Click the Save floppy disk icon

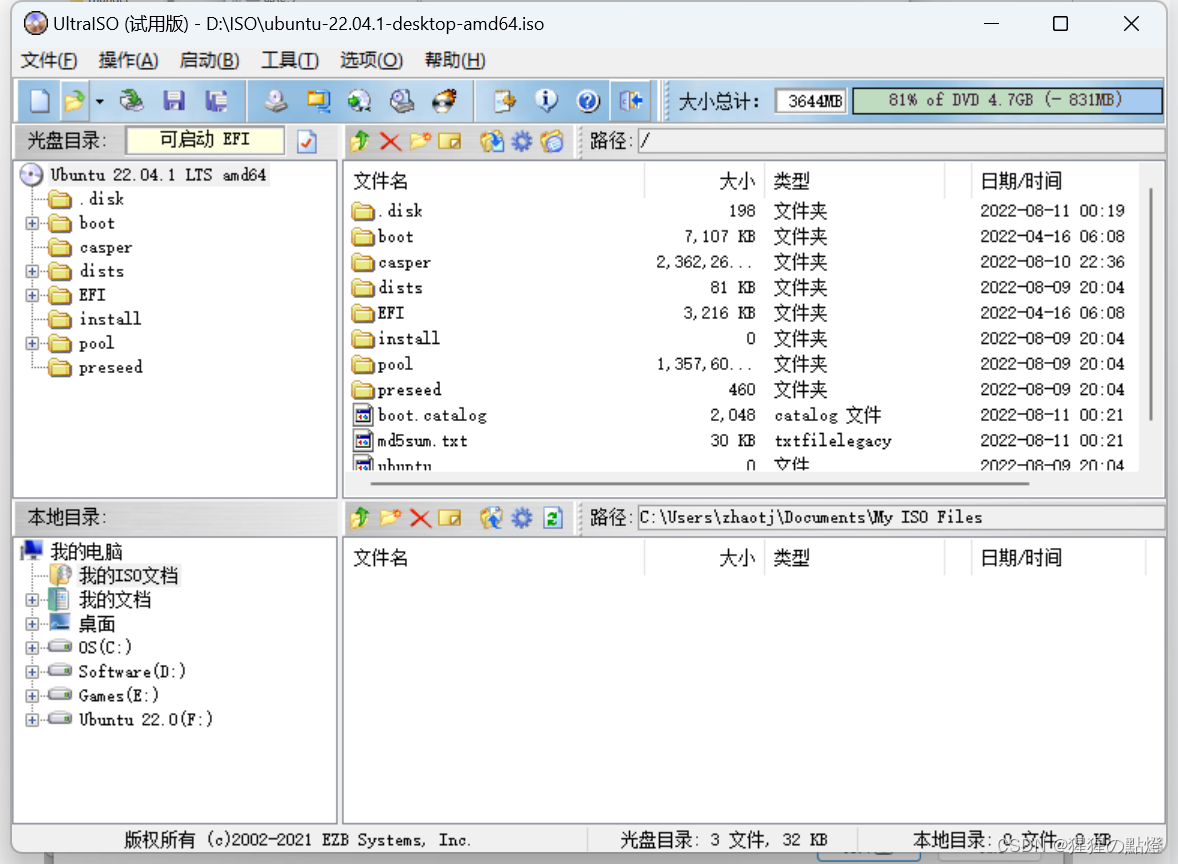[x=174, y=101]
